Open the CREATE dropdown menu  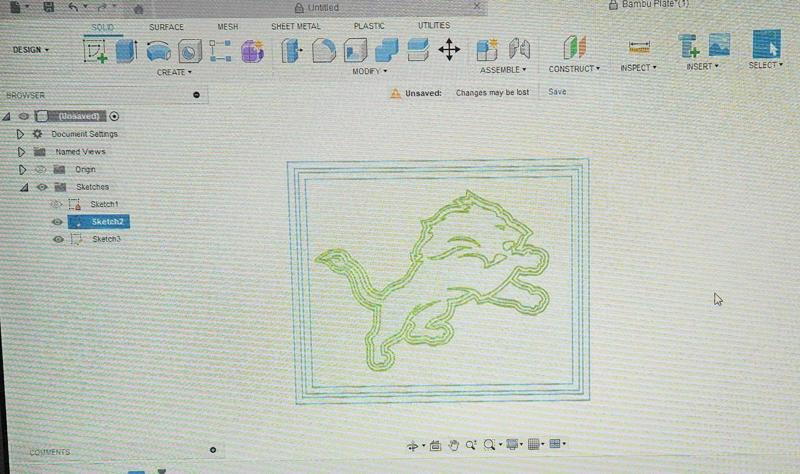pos(174,72)
